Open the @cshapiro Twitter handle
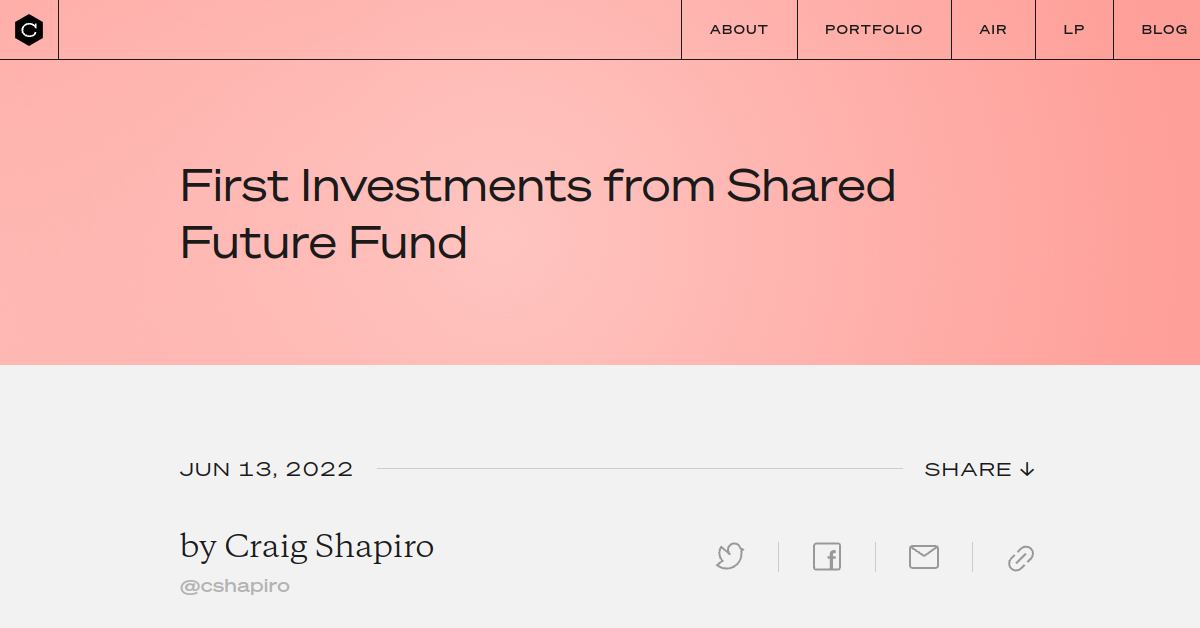 pos(235,585)
